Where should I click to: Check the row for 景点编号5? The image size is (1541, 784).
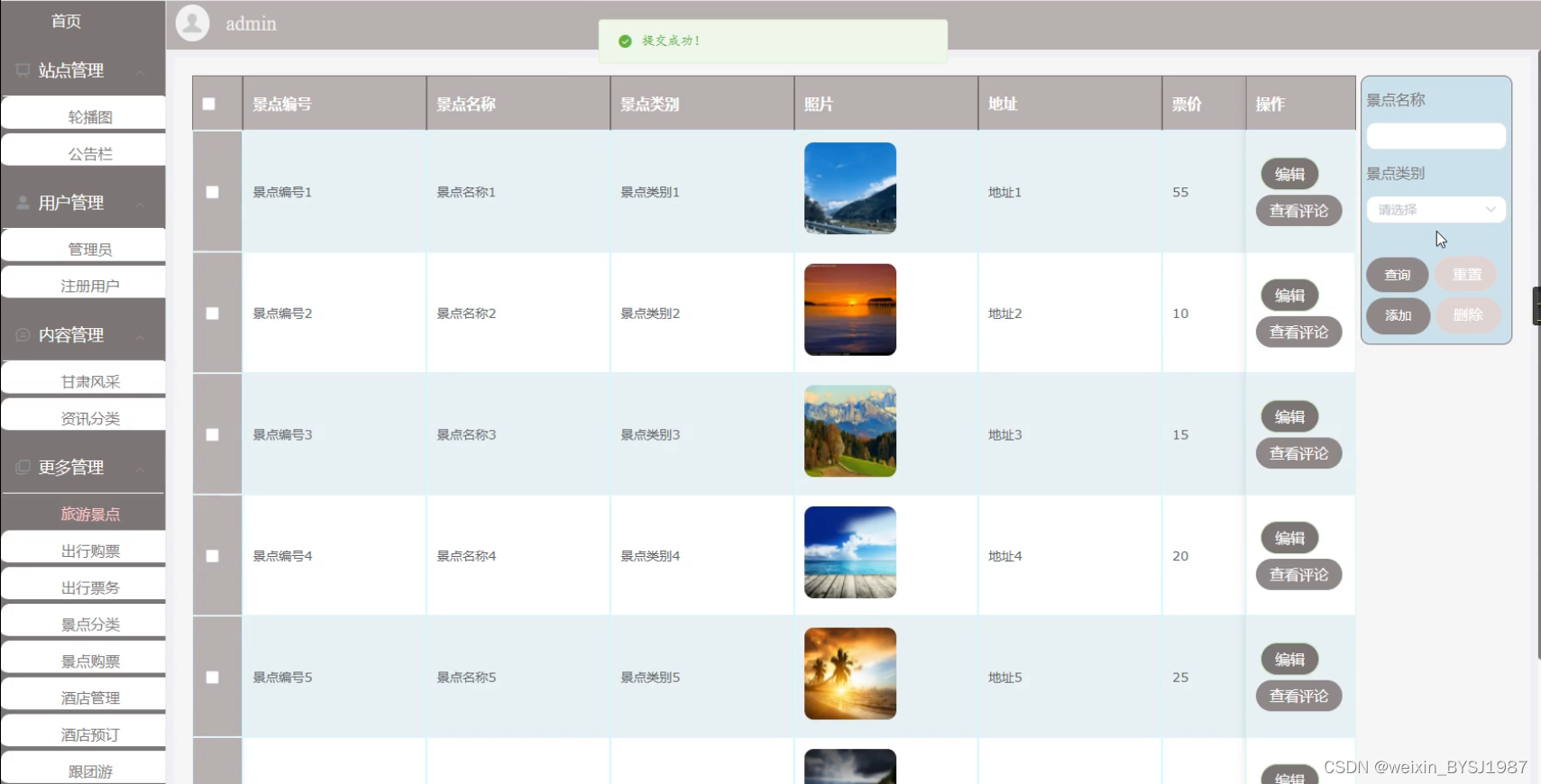click(x=212, y=678)
